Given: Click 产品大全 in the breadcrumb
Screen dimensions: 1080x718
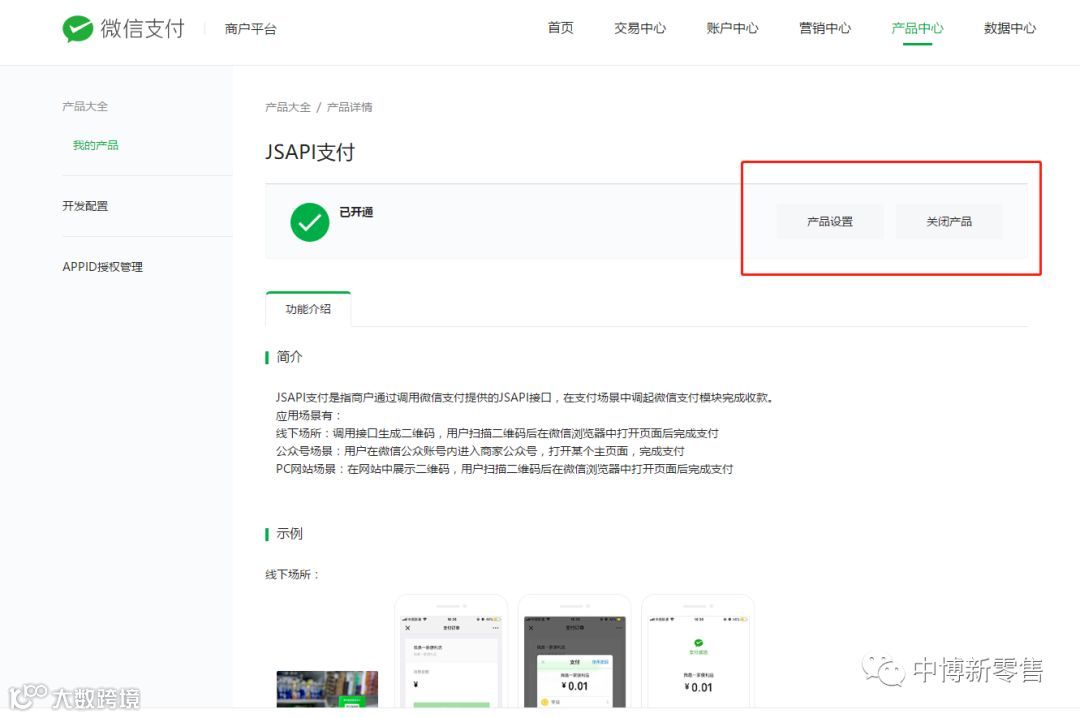Looking at the screenshot, I should 288,107.
